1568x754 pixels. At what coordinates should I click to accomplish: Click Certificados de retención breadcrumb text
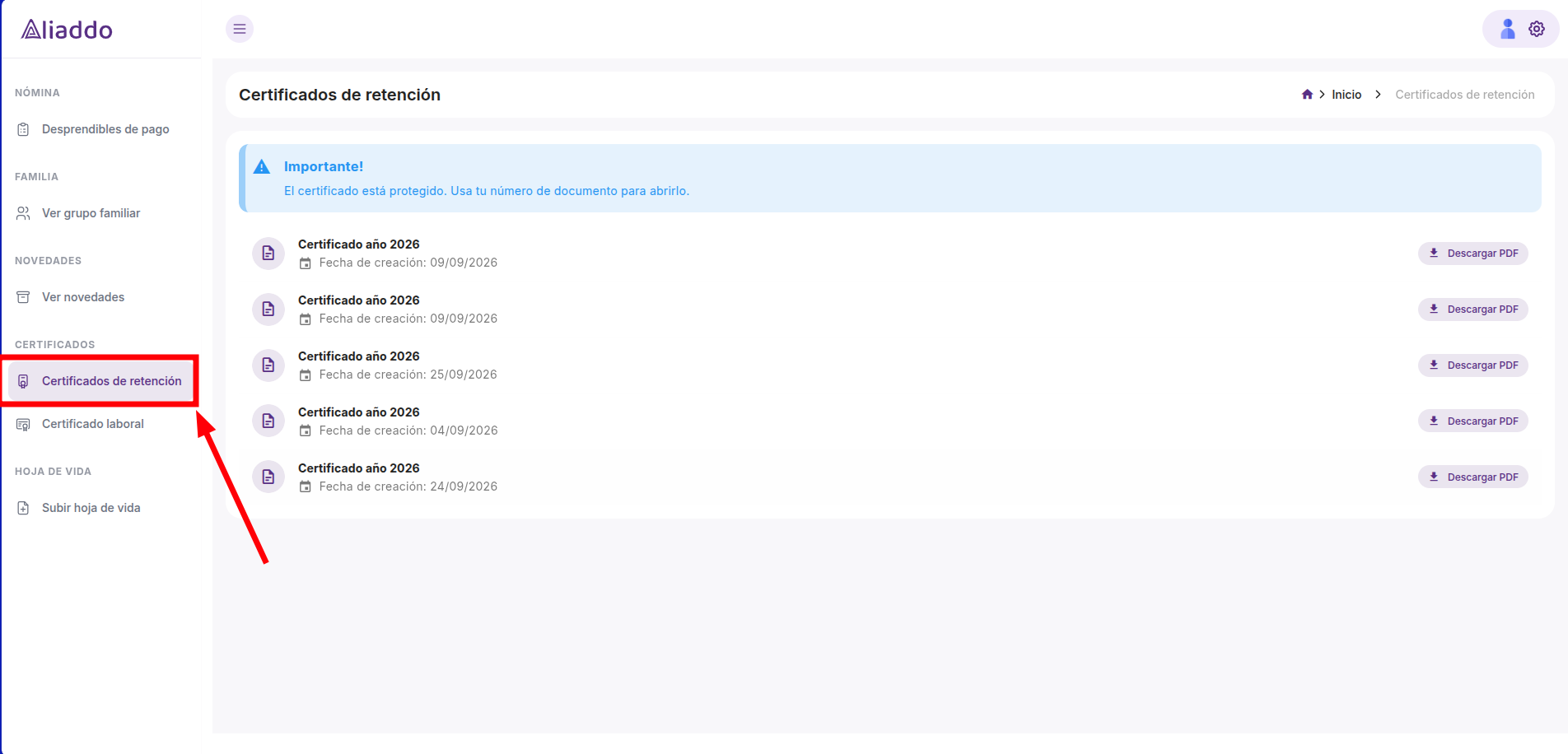1464,95
